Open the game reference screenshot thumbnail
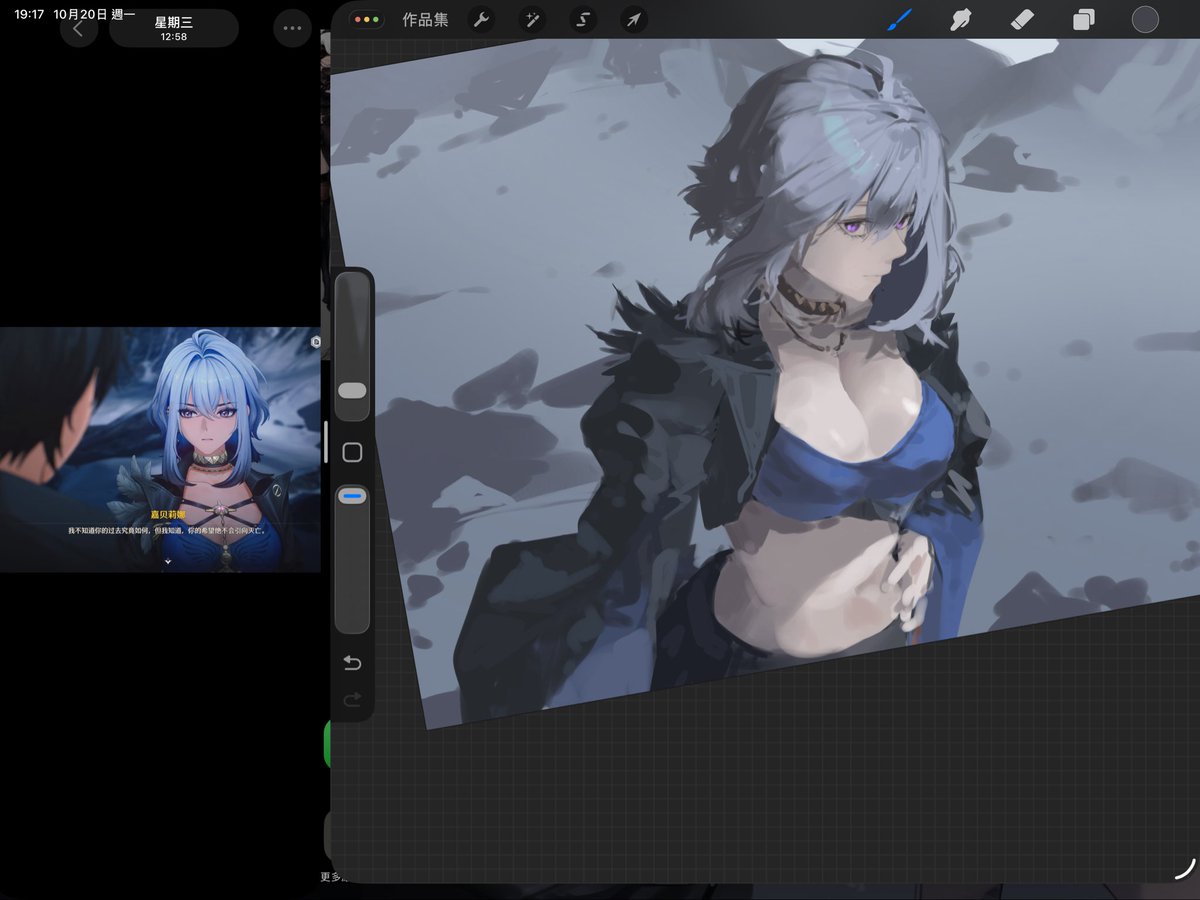 click(160, 449)
